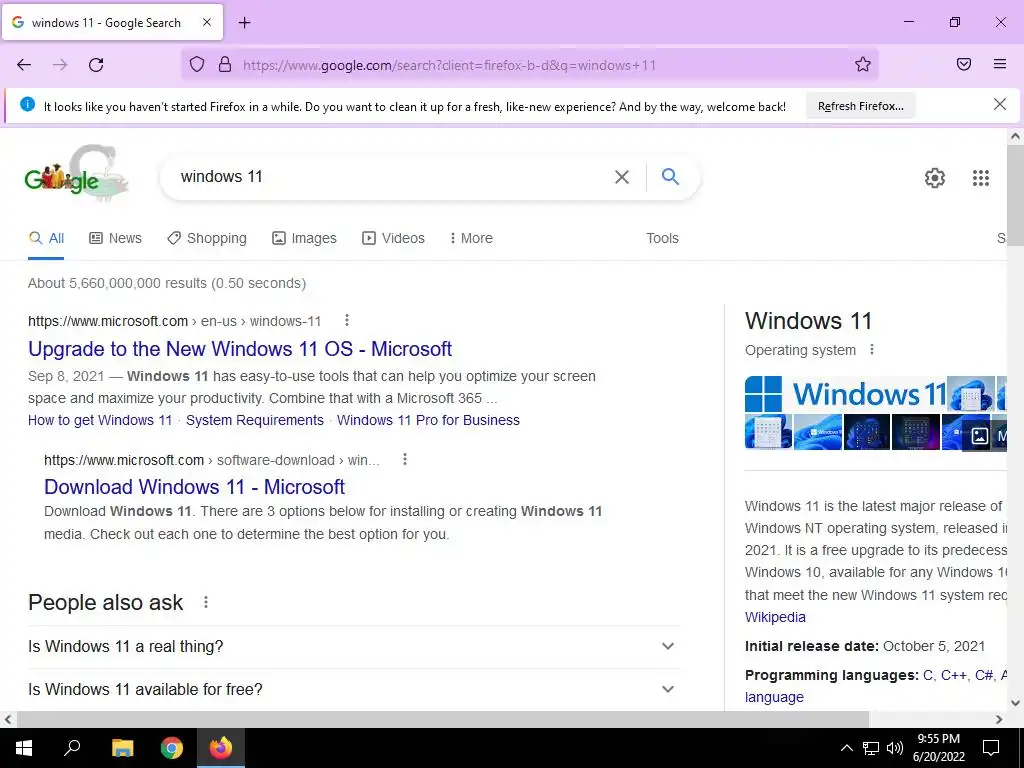Open options dots beside Operating system label
This screenshot has width=1024, height=768.
[871, 349]
